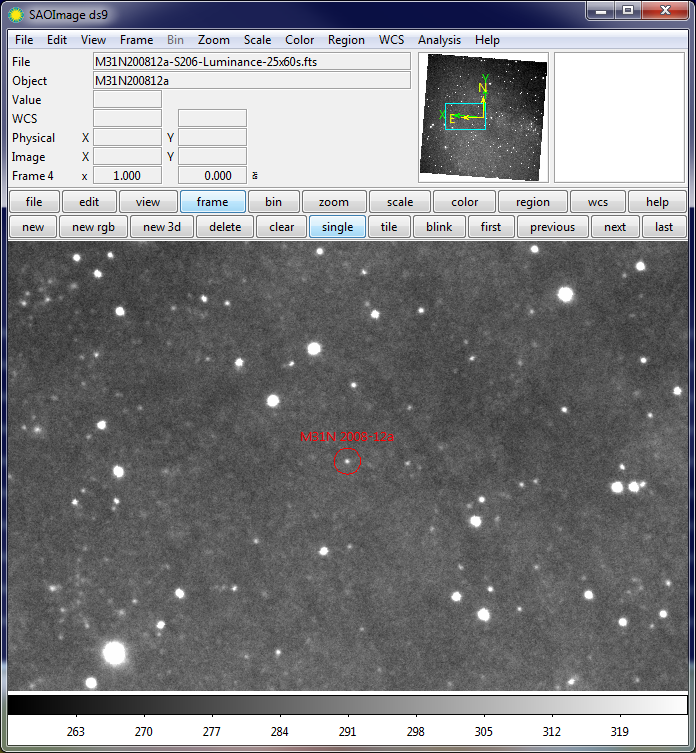
Task: Switch to single frame display mode
Action: 337,226
